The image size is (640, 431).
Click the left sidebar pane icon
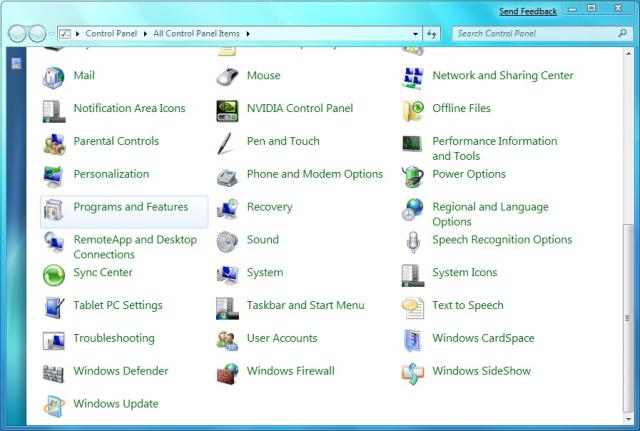(16, 63)
